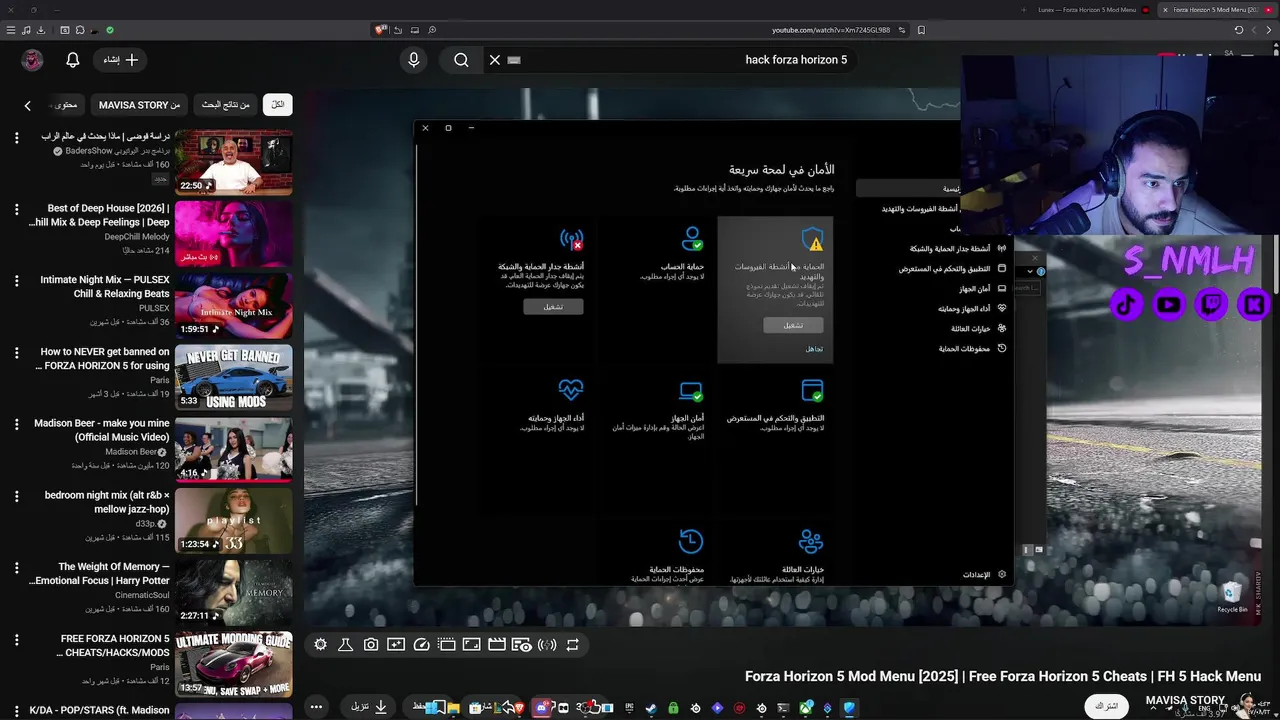
Task: Expand the dropdown arrow in the background window
Action: (1030, 271)
